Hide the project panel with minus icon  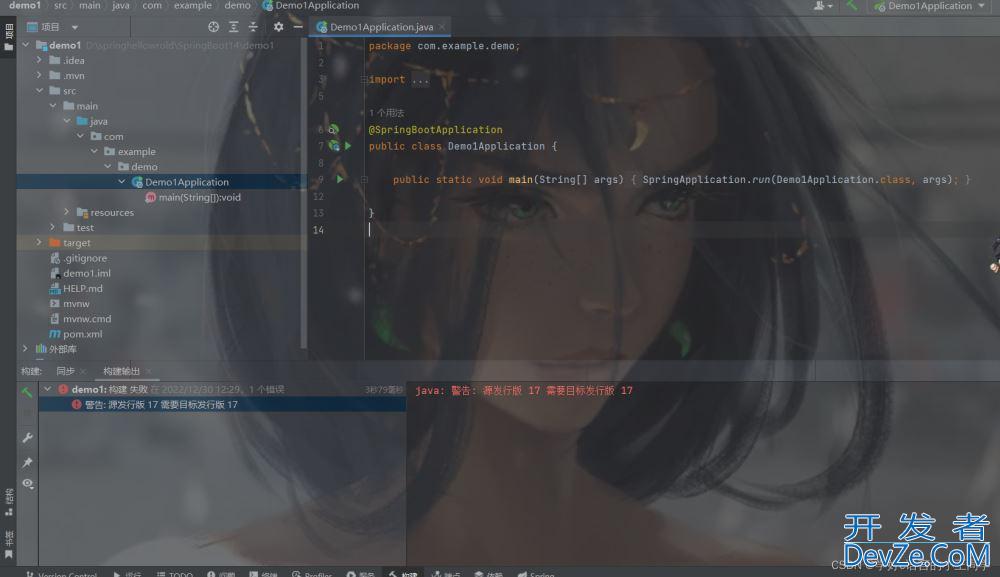(298, 27)
